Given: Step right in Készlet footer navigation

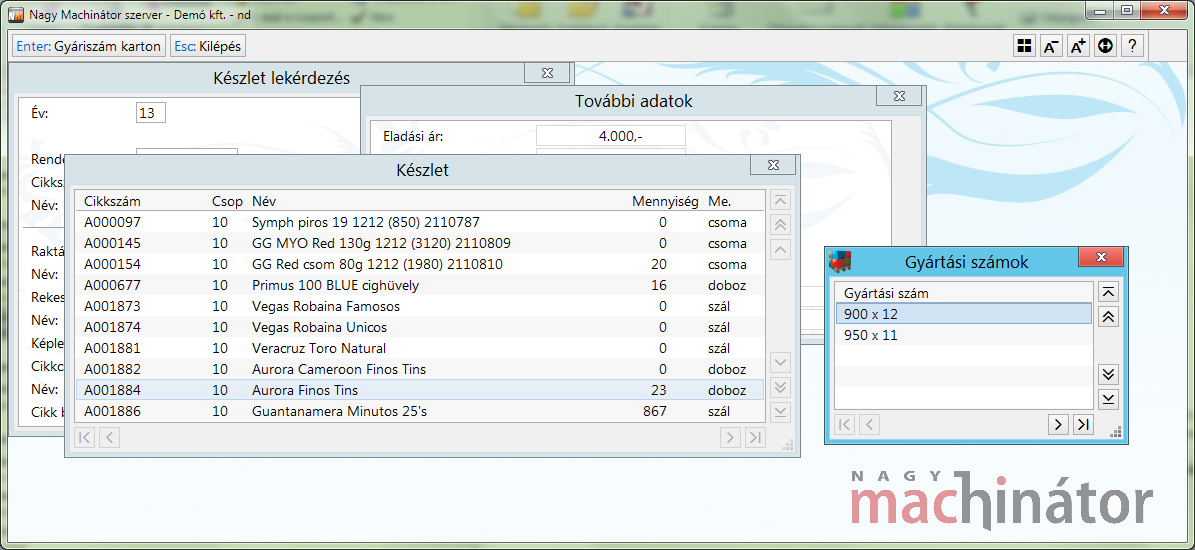Looking at the screenshot, I should coord(730,437).
